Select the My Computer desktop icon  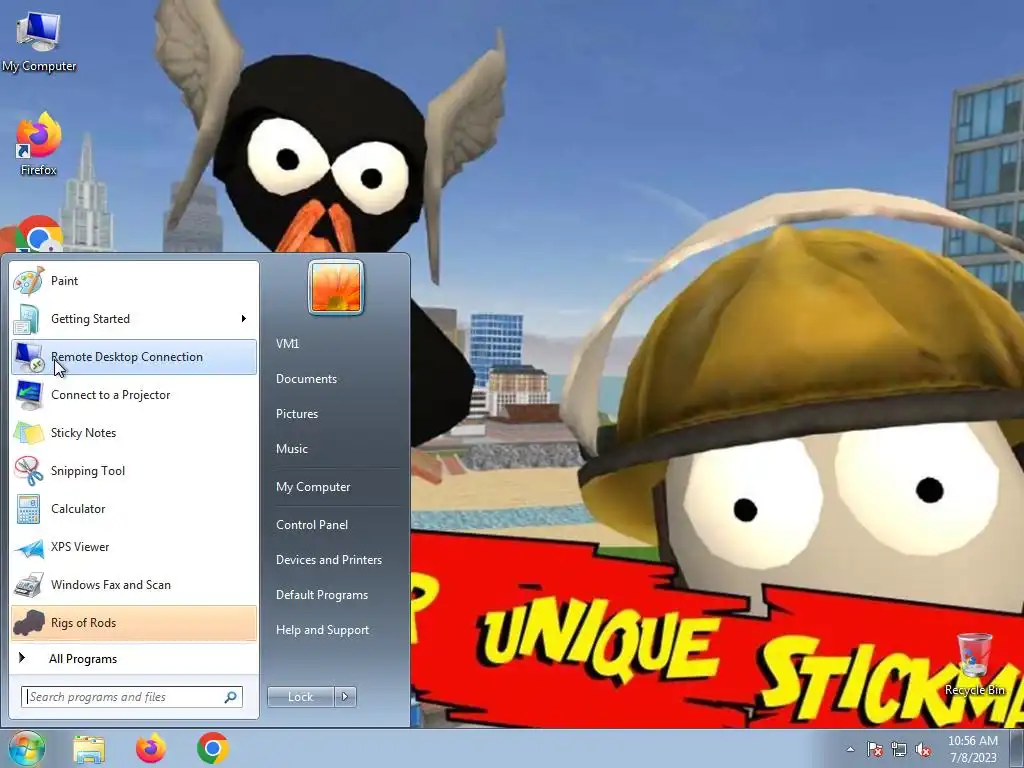(39, 40)
